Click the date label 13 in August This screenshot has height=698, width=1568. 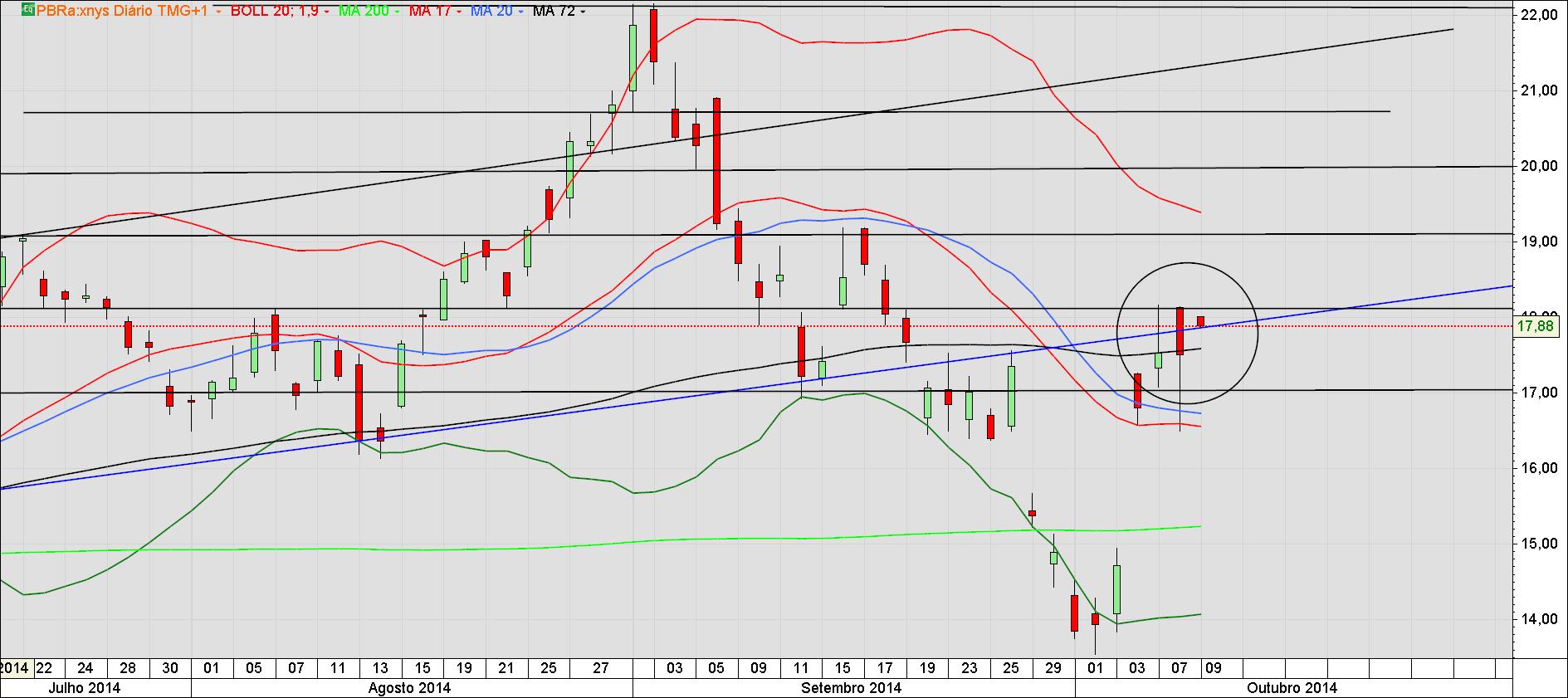pyautogui.click(x=379, y=668)
